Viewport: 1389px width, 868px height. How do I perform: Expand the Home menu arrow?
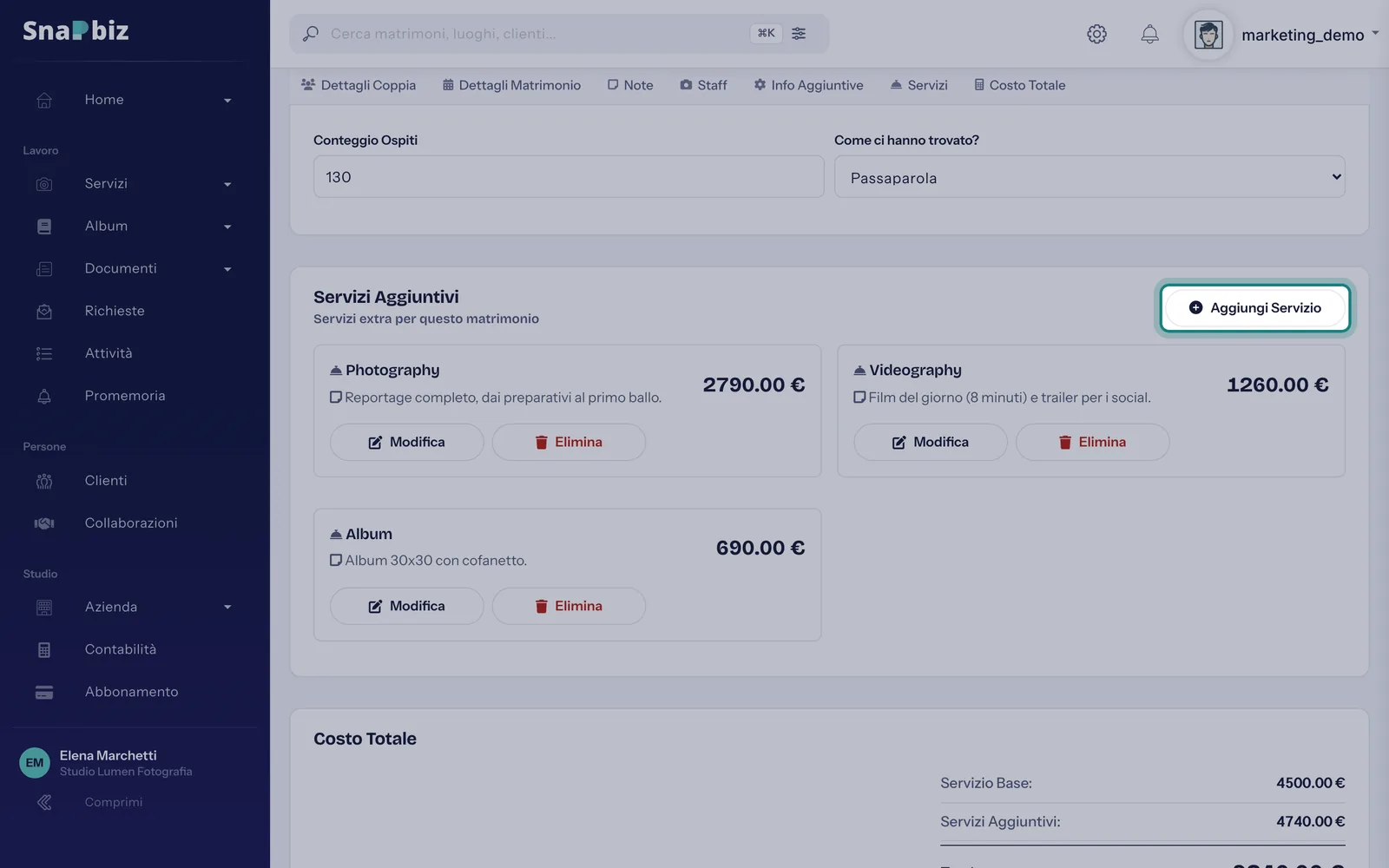click(x=227, y=101)
